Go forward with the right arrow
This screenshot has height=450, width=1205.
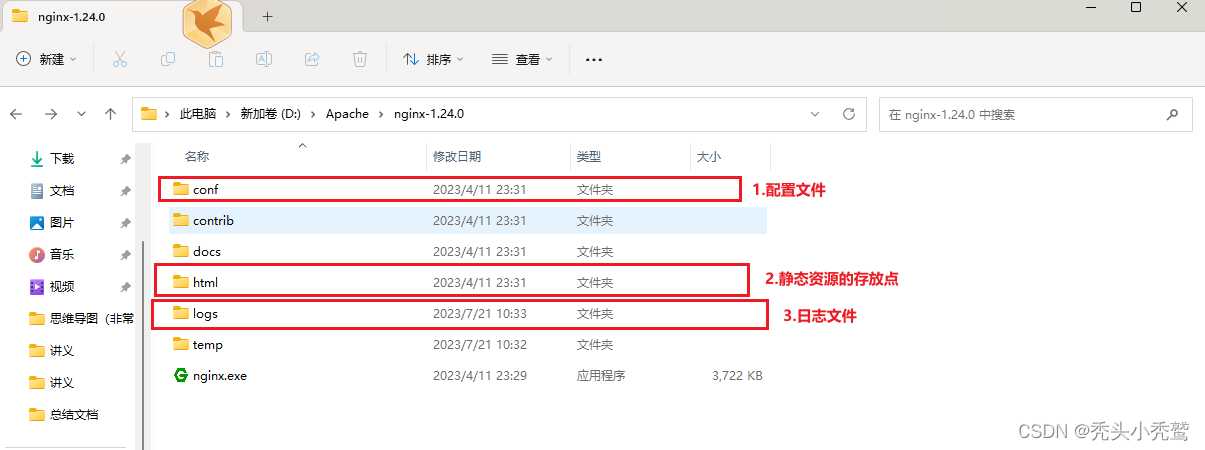(51, 114)
